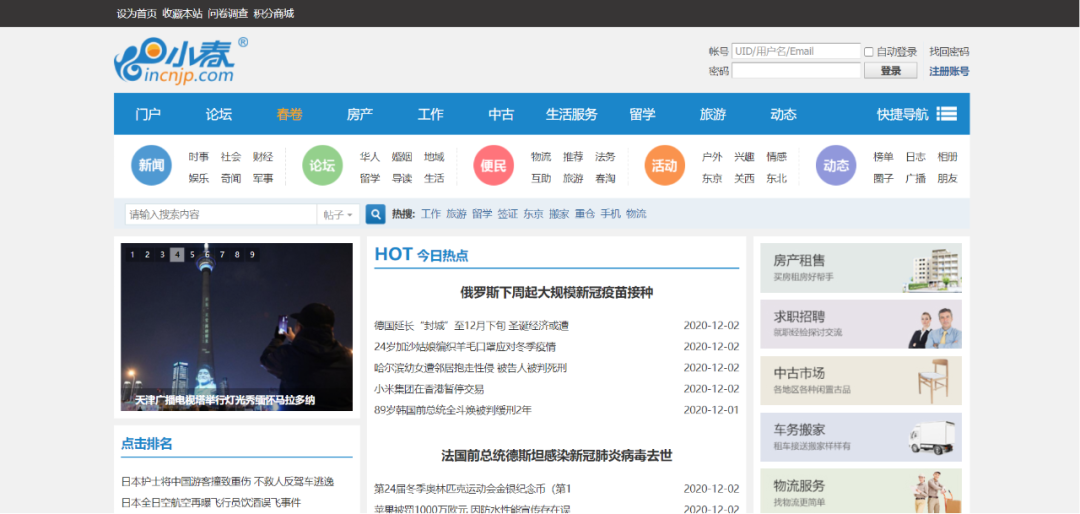Image resolution: width=1080 pixels, height=514 pixels.
Task: Focus the 密码 password input field
Action: (x=796, y=70)
